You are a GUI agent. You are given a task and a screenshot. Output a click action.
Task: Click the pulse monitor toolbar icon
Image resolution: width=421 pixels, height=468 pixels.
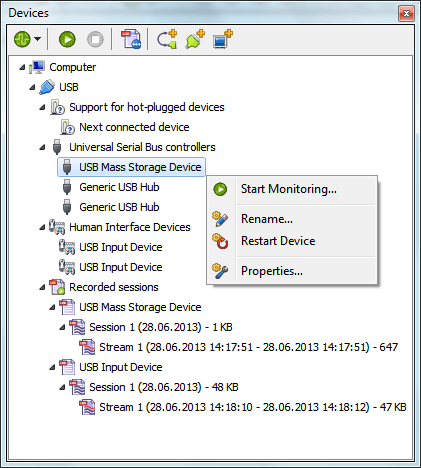coord(22,39)
